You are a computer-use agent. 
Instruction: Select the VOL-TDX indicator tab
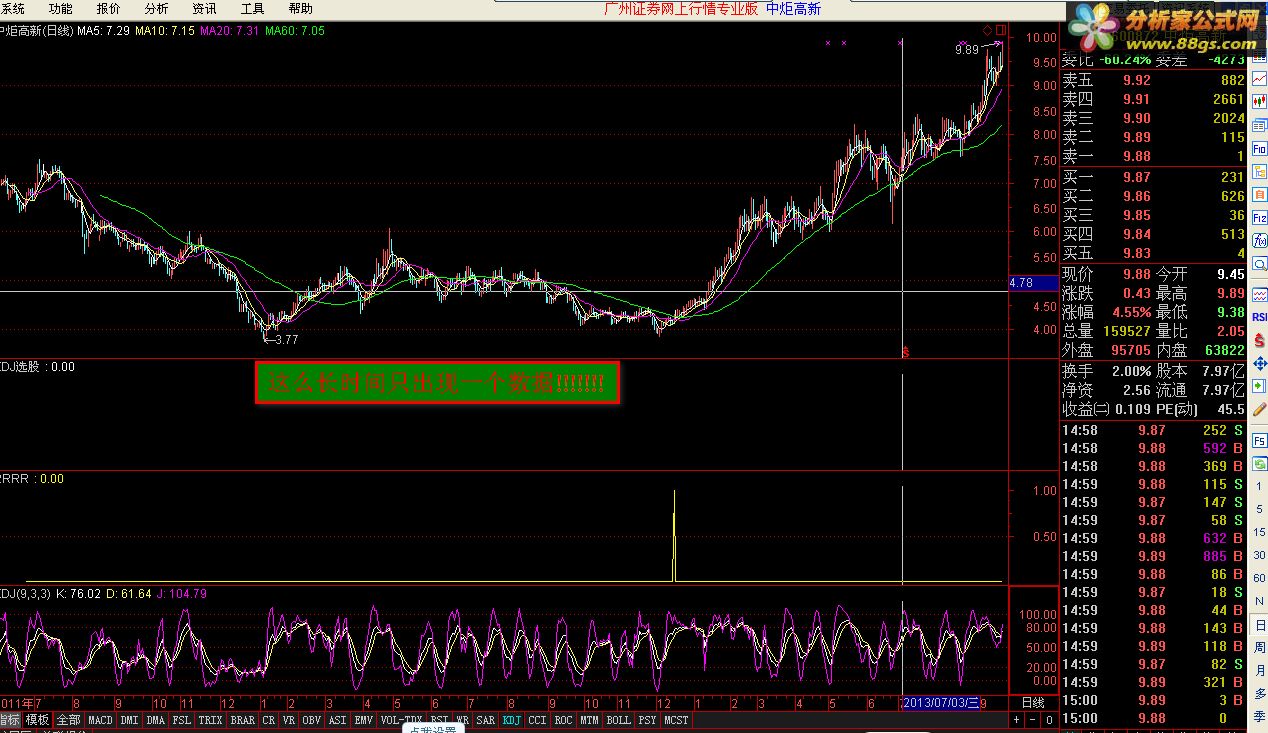point(402,720)
